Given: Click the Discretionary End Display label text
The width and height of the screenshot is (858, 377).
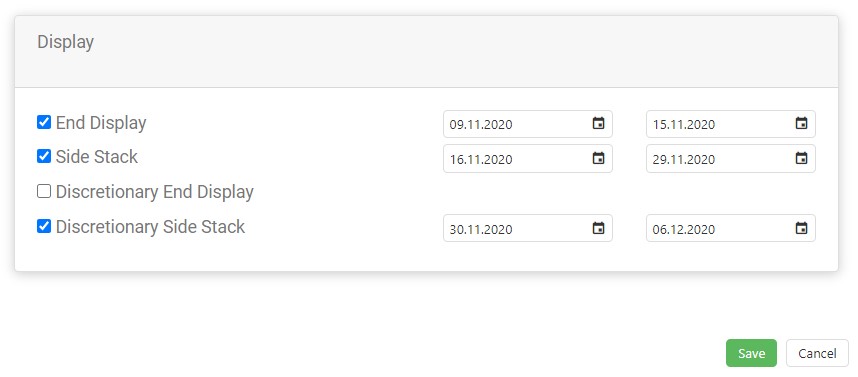Looking at the screenshot, I should (x=154, y=192).
